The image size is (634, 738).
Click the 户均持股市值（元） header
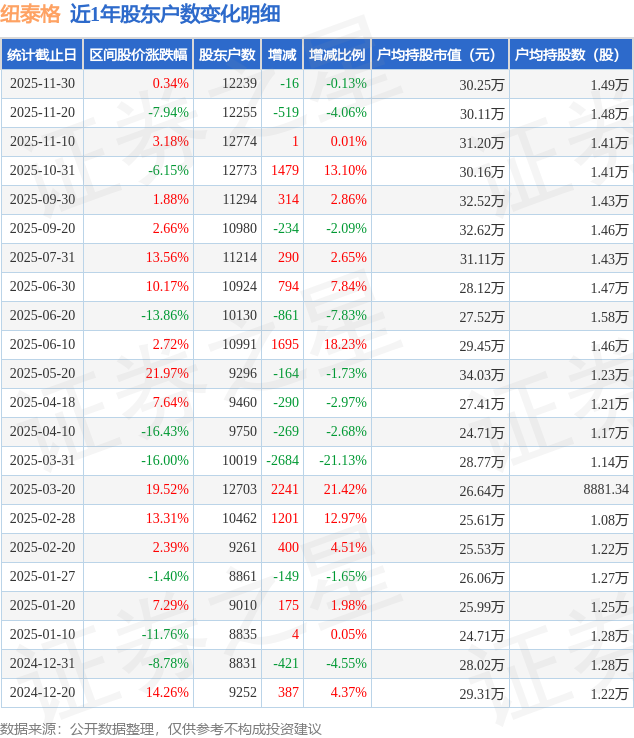[x=439, y=55]
